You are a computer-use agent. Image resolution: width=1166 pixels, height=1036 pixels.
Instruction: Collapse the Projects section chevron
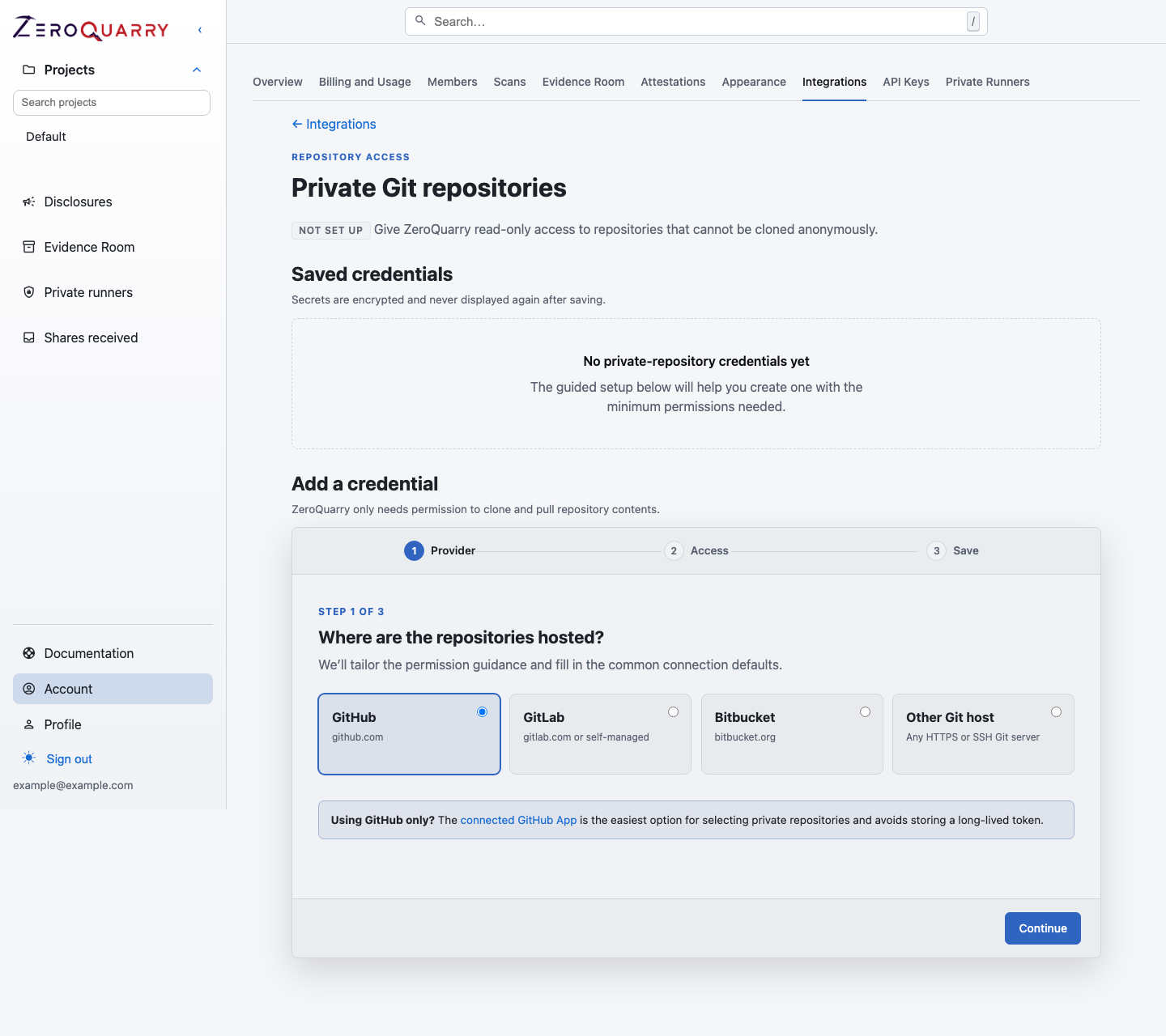[197, 70]
